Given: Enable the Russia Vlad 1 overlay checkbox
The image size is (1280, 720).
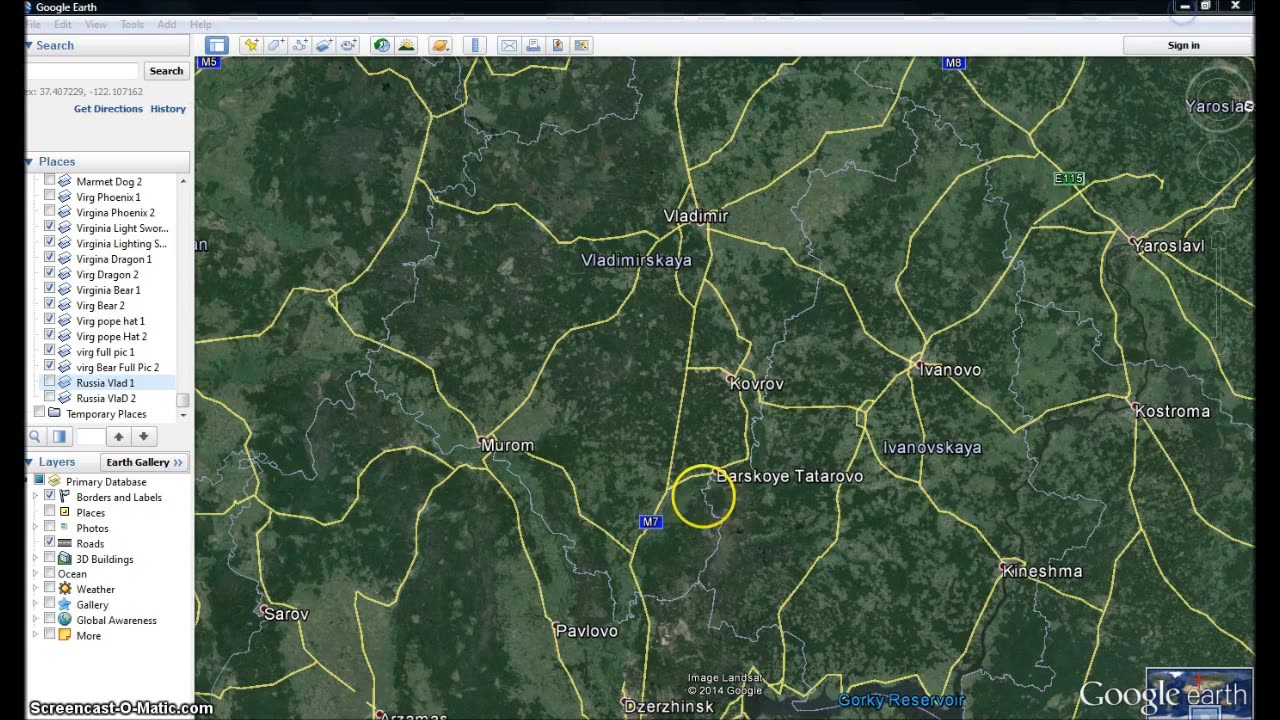Looking at the screenshot, I should point(49,383).
